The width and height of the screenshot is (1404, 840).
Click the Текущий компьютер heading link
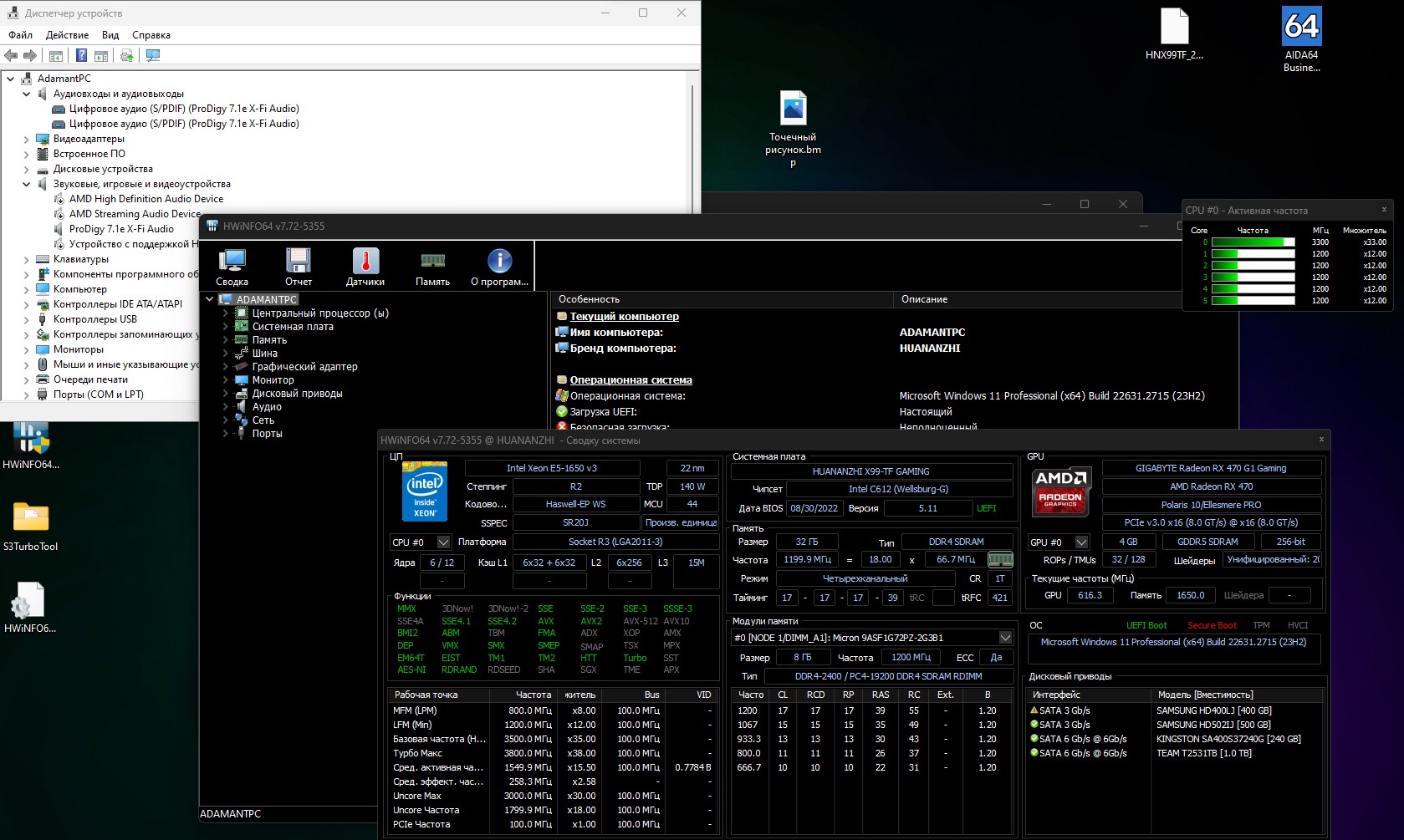click(624, 317)
